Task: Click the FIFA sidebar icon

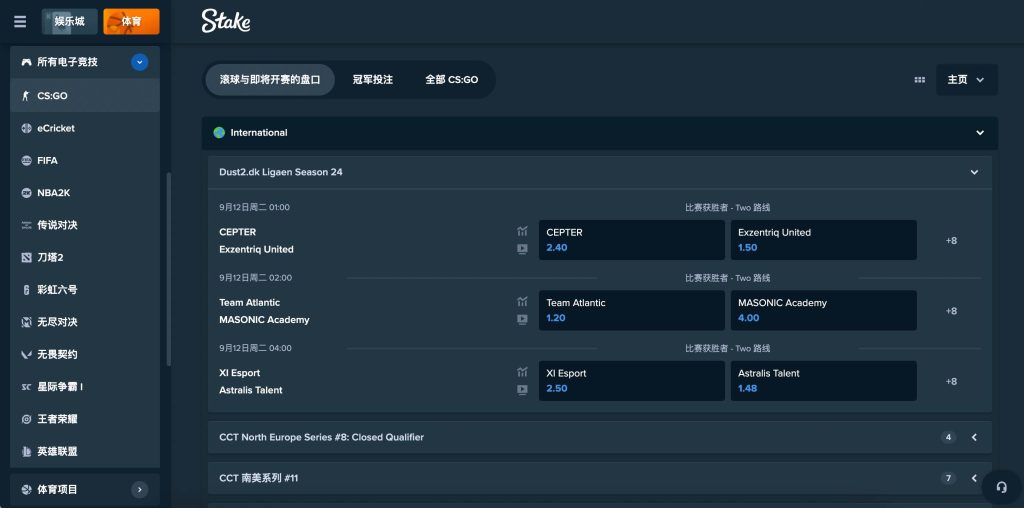Action: 26,161
